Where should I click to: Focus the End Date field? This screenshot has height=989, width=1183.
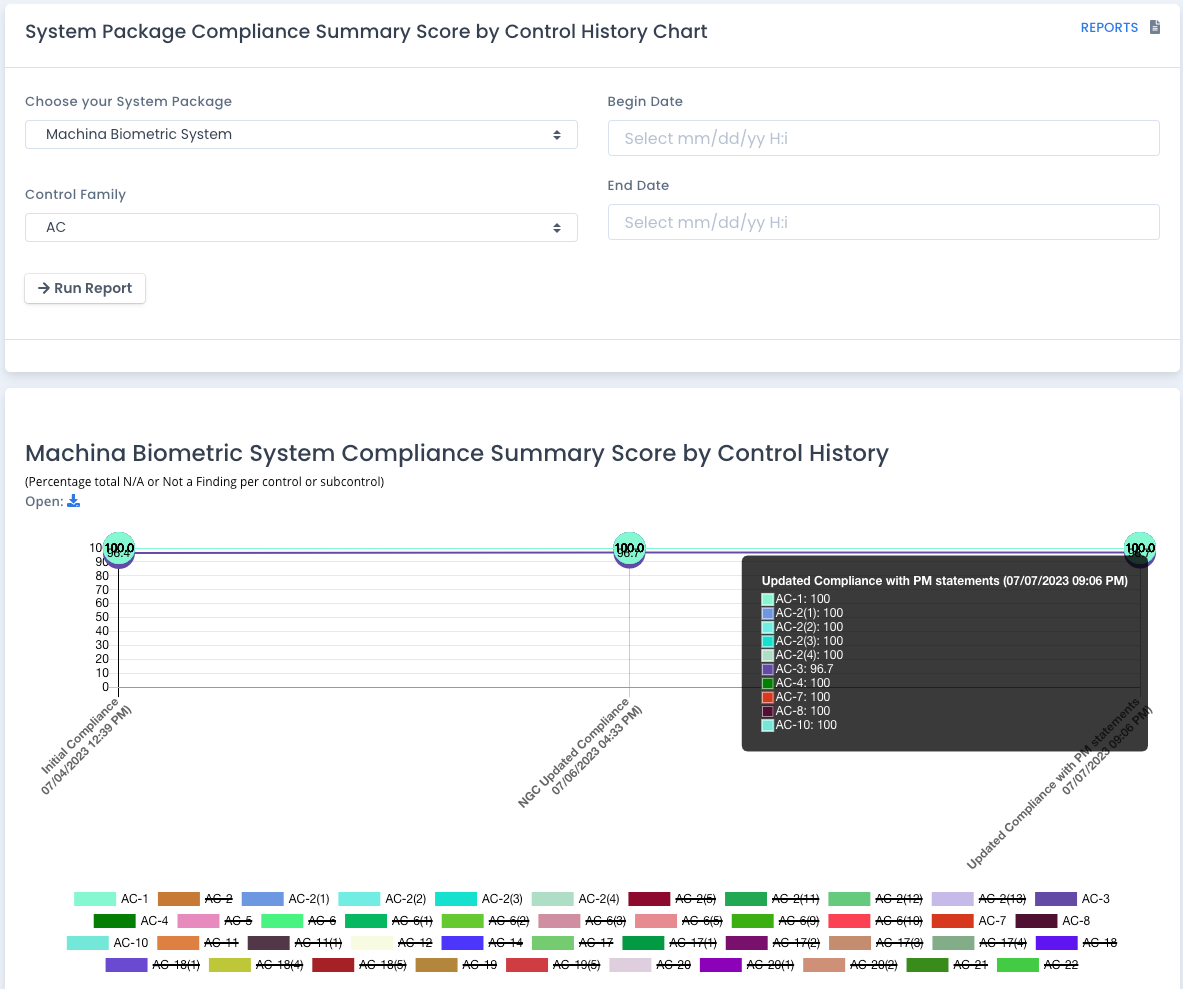[x=883, y=222]
